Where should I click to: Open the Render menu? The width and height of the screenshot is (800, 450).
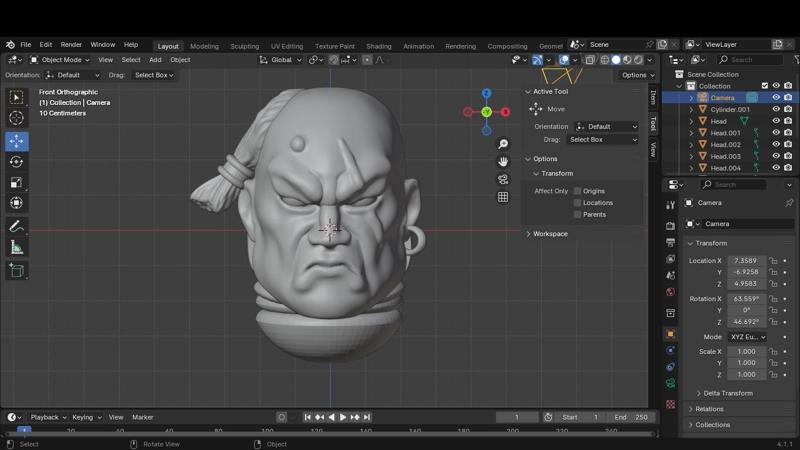click(x=71, y=45)
